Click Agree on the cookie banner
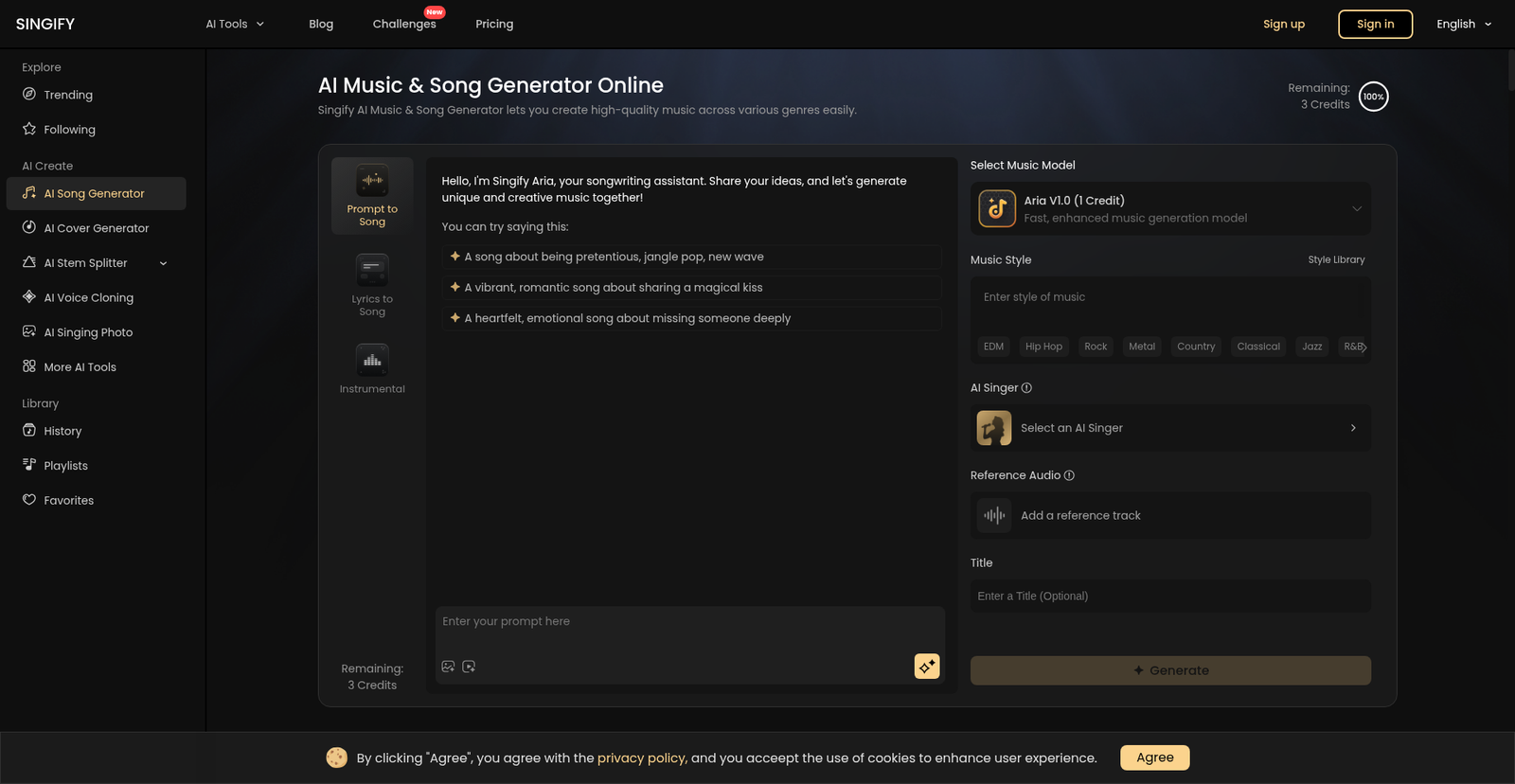Viewport: 1515px width, 784px height. [1154, 757]
